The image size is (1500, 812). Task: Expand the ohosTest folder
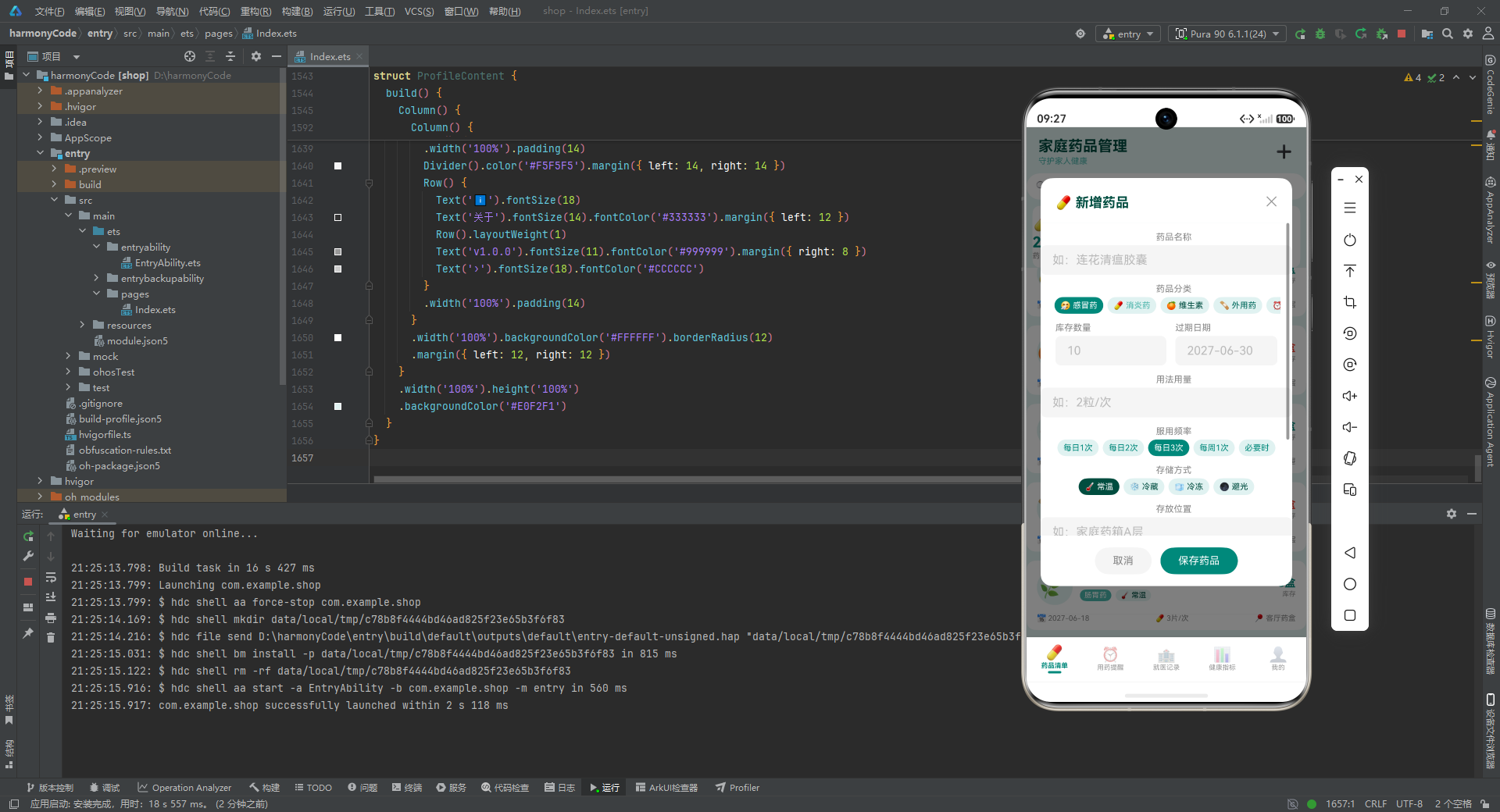tap(69, 372)
